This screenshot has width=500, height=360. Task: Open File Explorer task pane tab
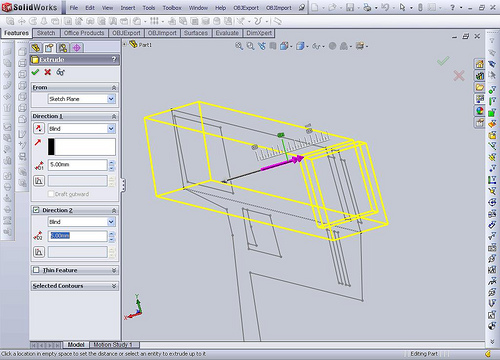pos(480,87)
